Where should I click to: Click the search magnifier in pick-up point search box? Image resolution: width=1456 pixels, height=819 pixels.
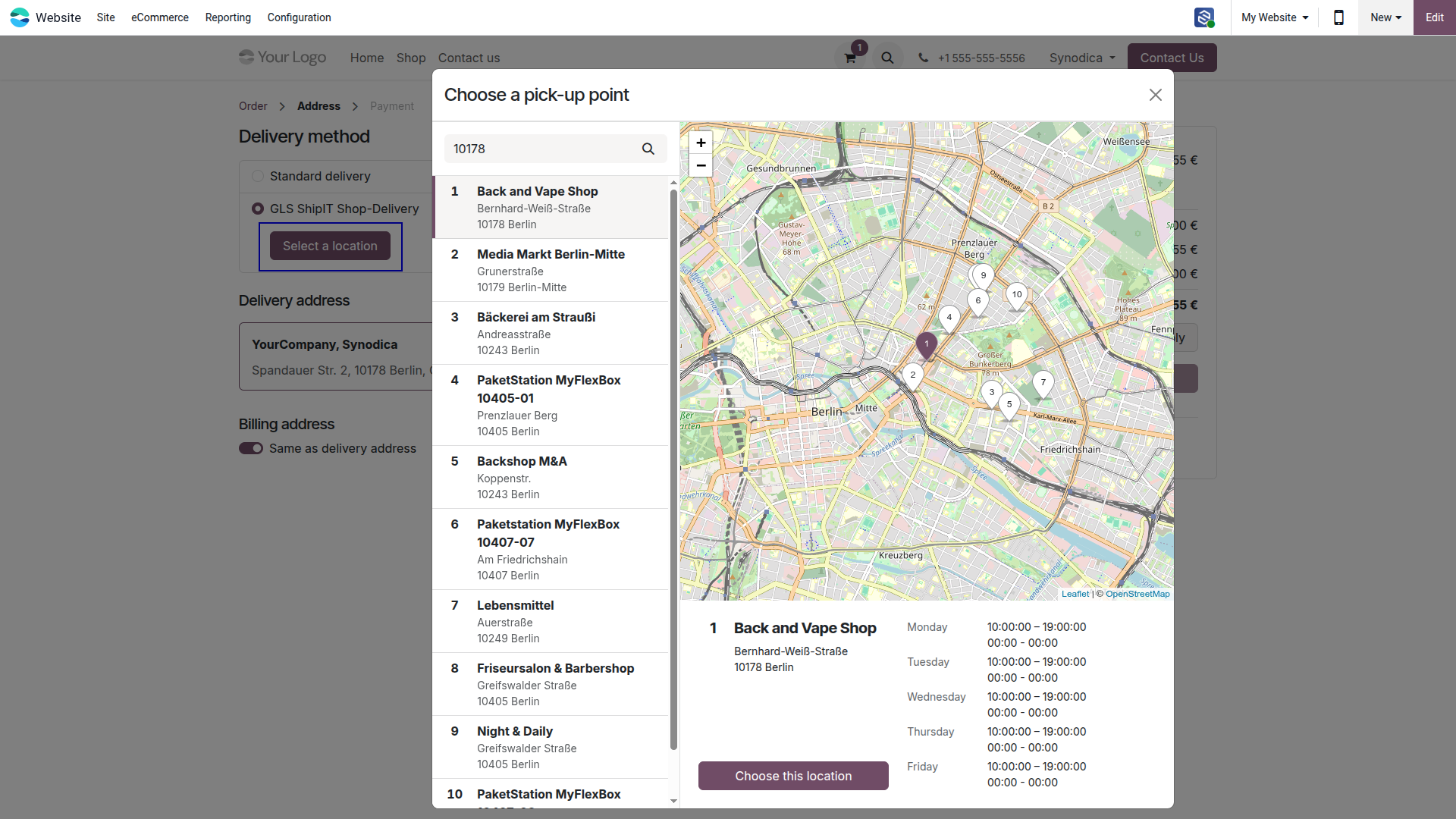648,149
